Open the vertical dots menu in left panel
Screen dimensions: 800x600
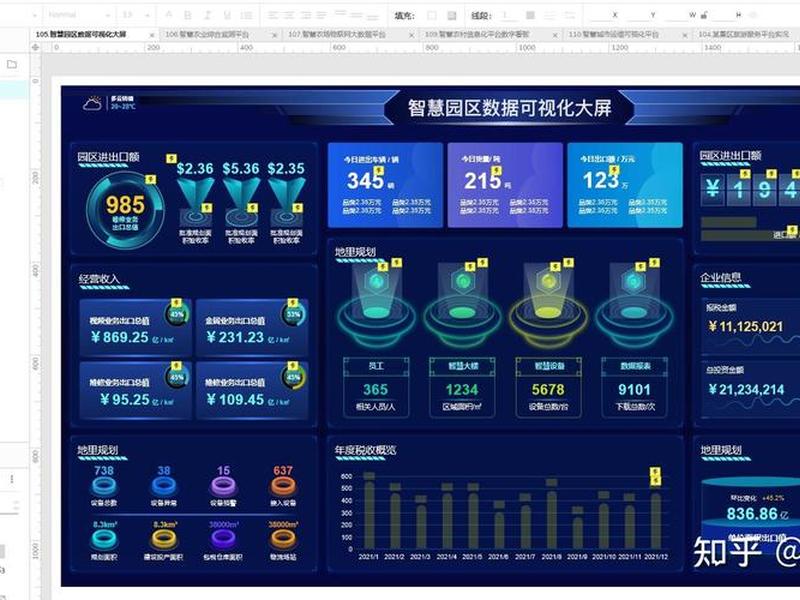[12, 479]
